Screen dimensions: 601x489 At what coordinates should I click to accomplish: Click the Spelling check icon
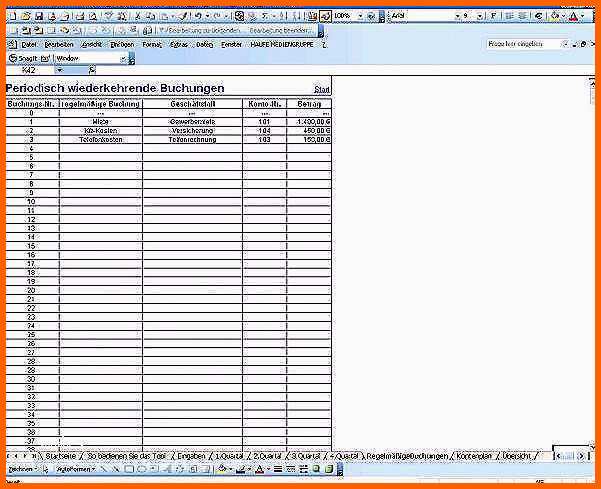[109, 16]
